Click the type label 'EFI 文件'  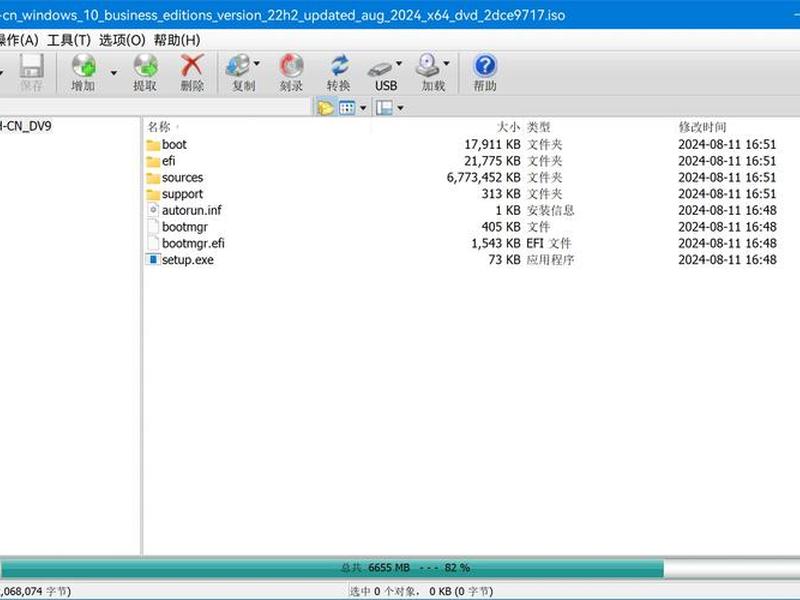tap(548, 243)
